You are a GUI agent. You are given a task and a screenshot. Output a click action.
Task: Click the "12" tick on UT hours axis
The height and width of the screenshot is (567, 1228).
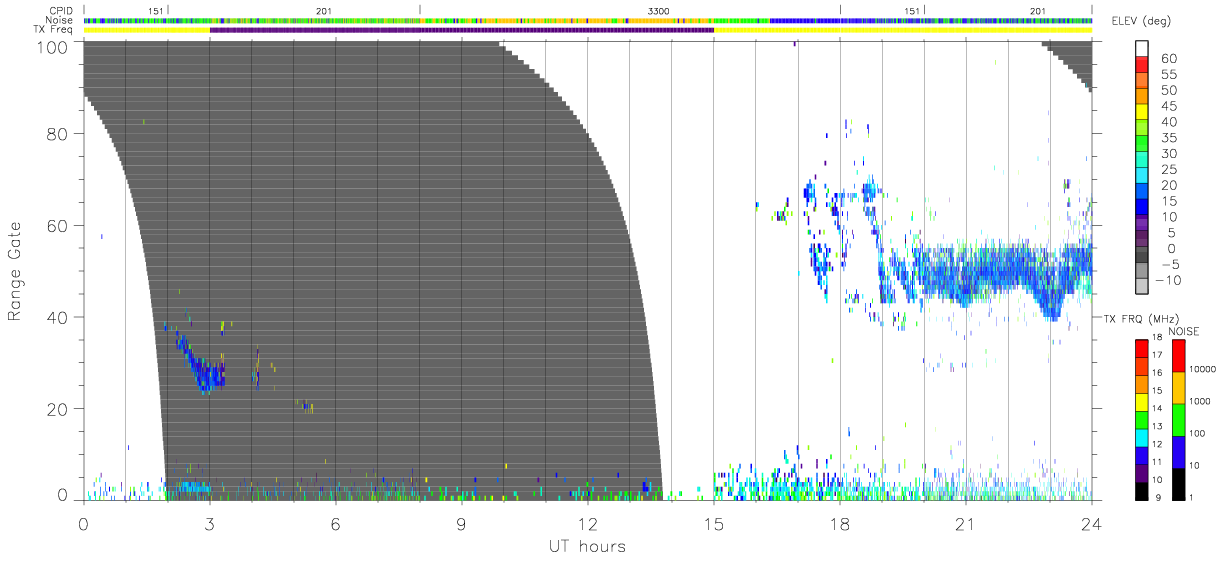click(x=588, y=525)
